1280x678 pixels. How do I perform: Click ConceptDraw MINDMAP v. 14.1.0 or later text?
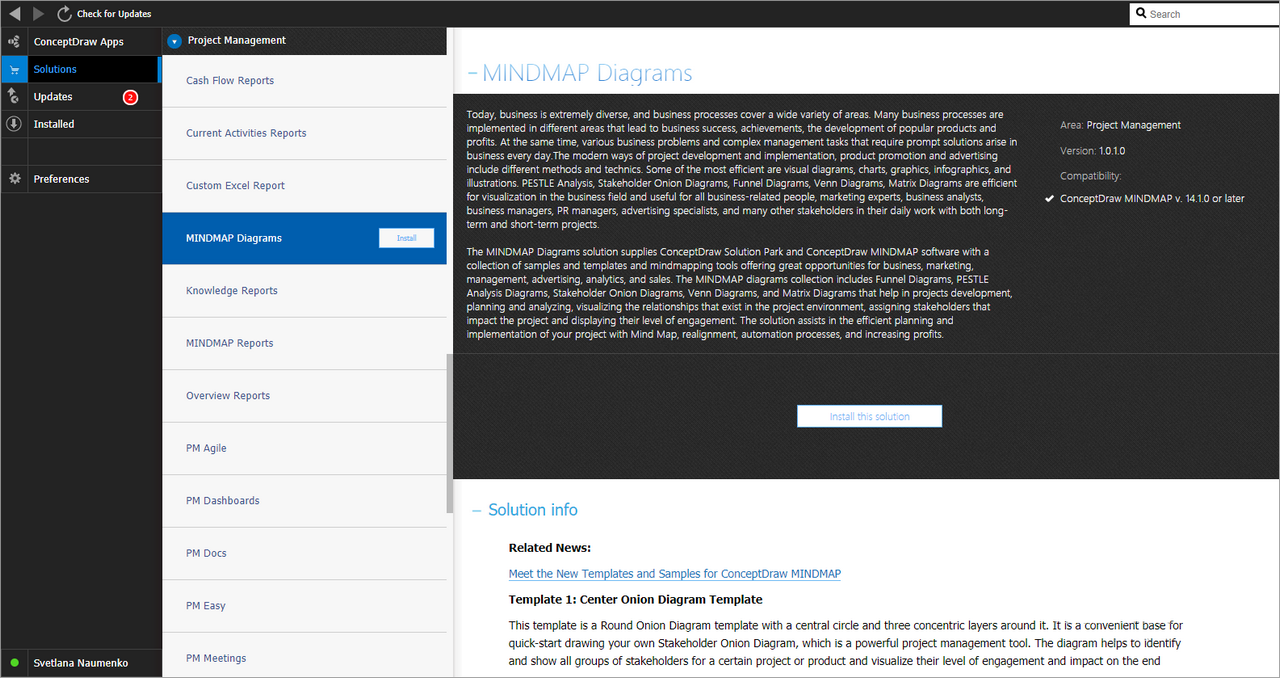[1152, 199]
